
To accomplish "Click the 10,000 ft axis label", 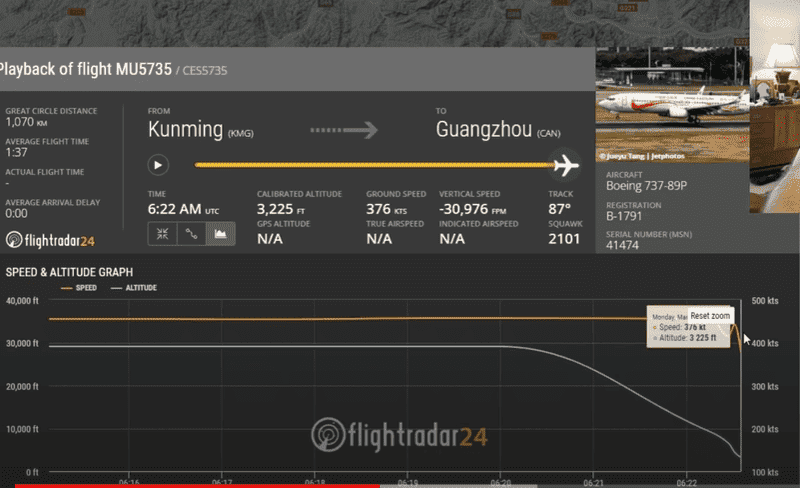I will (x=22, y=429).
